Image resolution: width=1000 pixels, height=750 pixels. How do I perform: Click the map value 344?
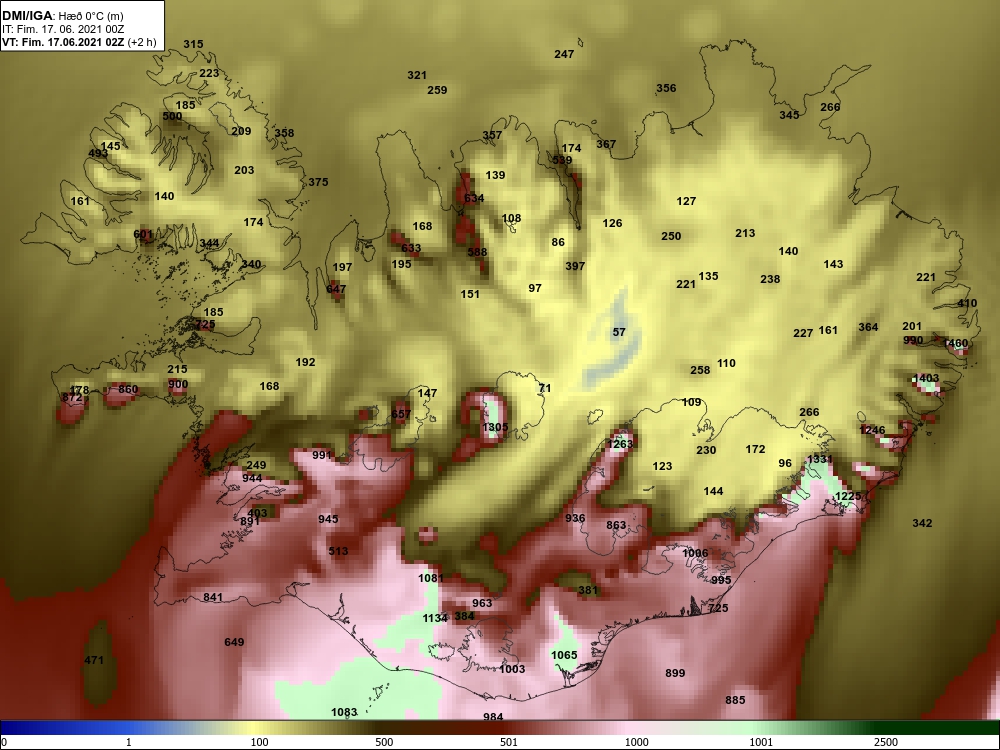209,244
